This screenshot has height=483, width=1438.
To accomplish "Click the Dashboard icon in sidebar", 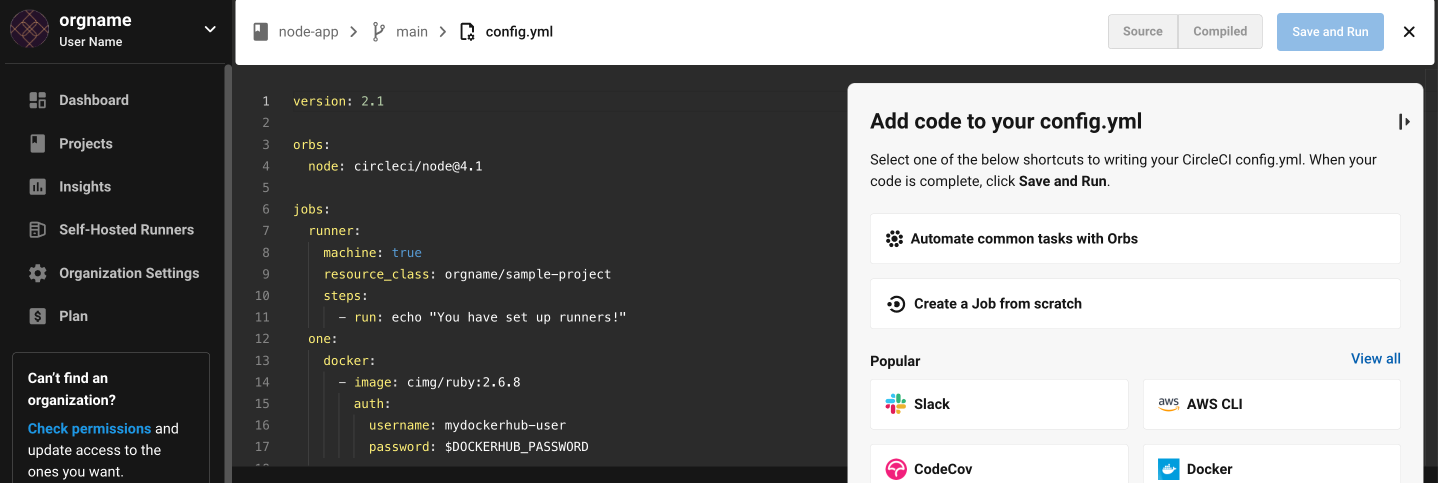I will coord(38,100).
